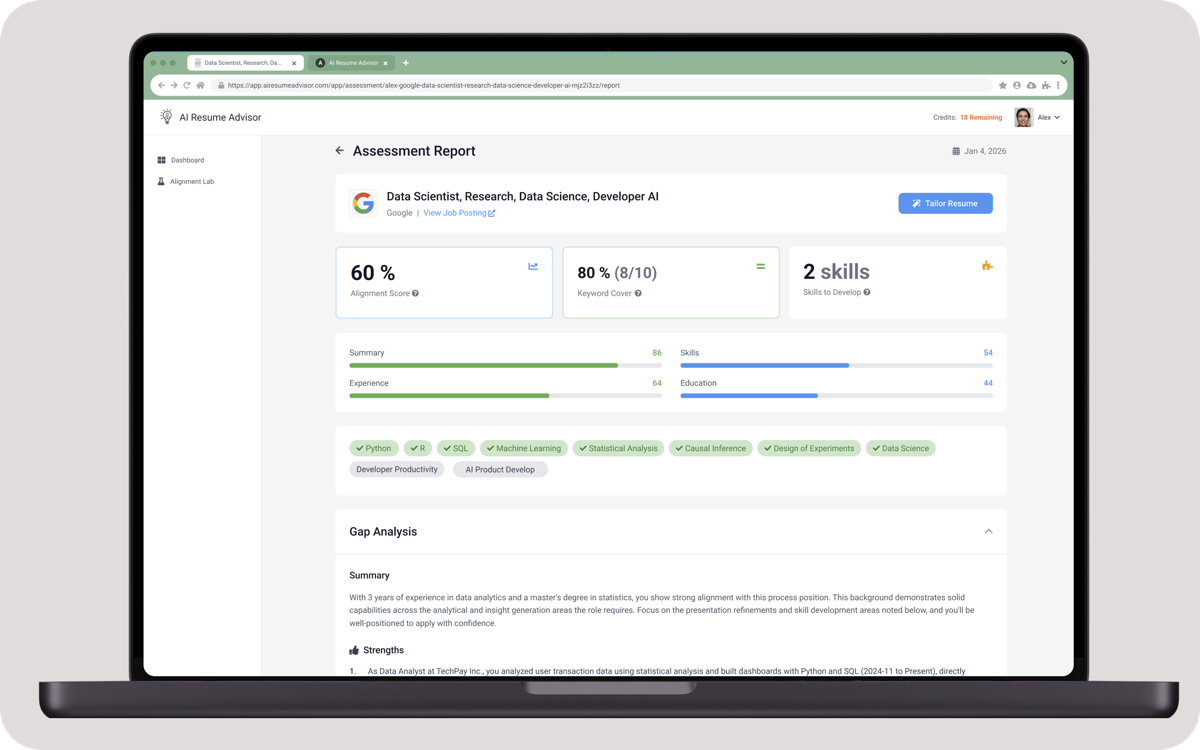Viewport: 1200px width, 750px height.
Task: Click the trend chart icon on Alignment Score card
Action: pyautogui.click(x=533, y=266)
